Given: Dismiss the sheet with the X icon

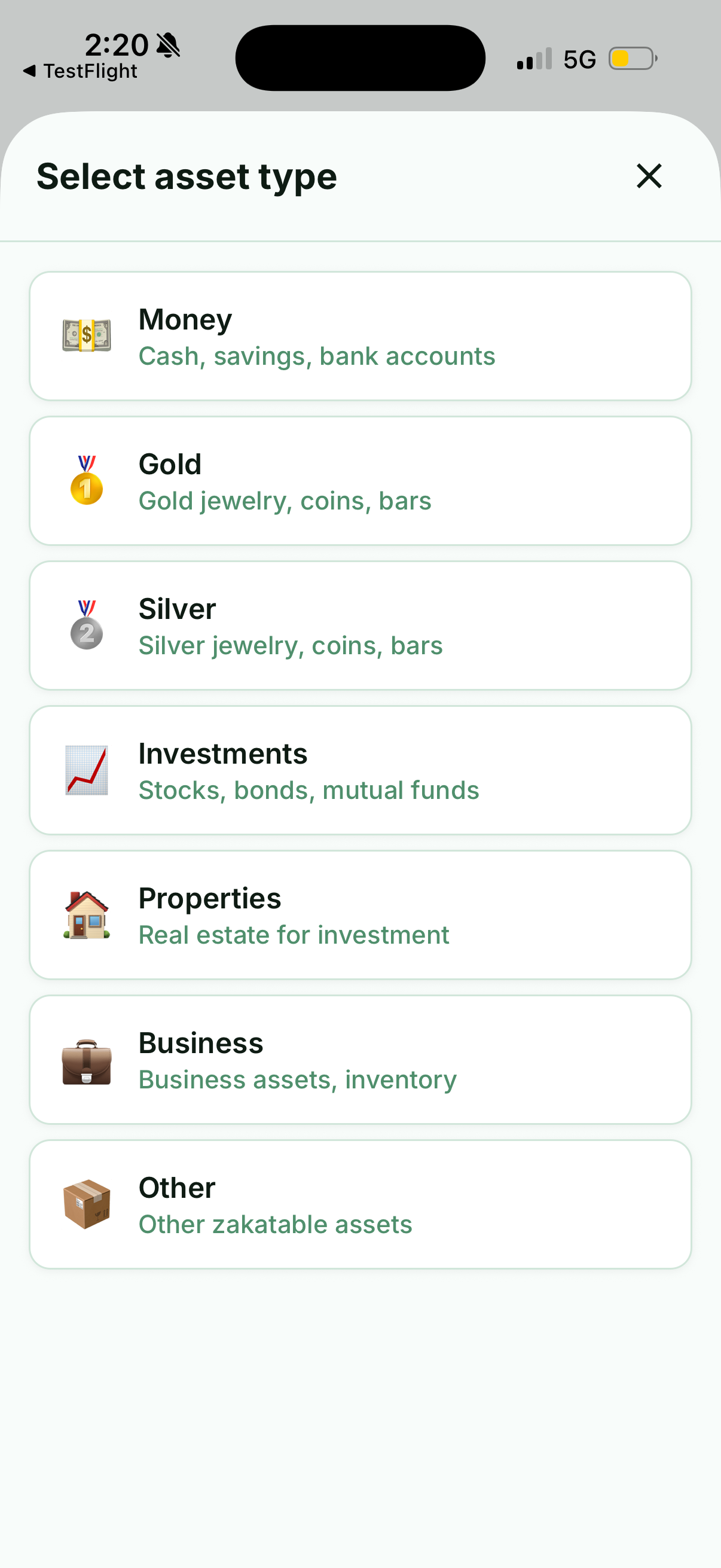Looking at the screenshot, I should point(648,176).
